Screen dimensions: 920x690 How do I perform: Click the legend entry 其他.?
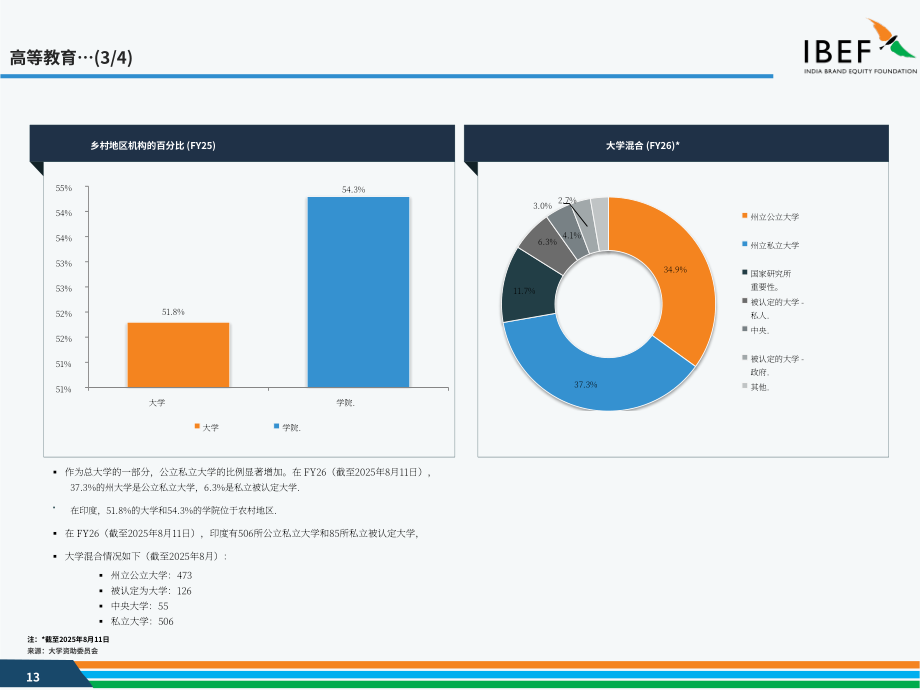coord(756,387)
